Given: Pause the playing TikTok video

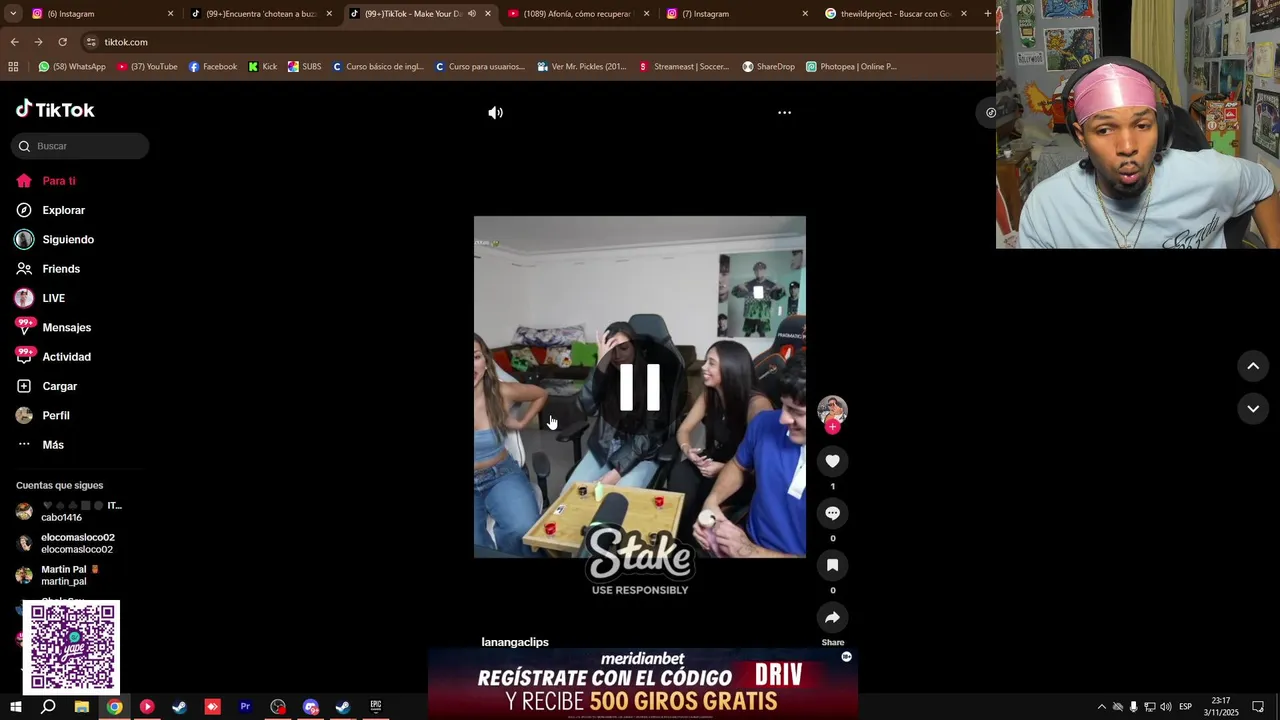Looking at the screenshot, I should tap(640, 387).
